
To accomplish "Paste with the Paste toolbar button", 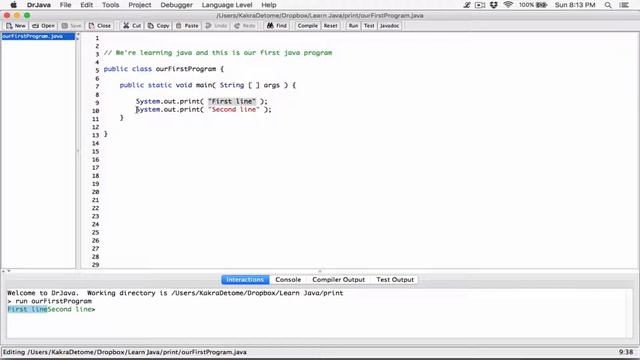I will click(187, 26).
